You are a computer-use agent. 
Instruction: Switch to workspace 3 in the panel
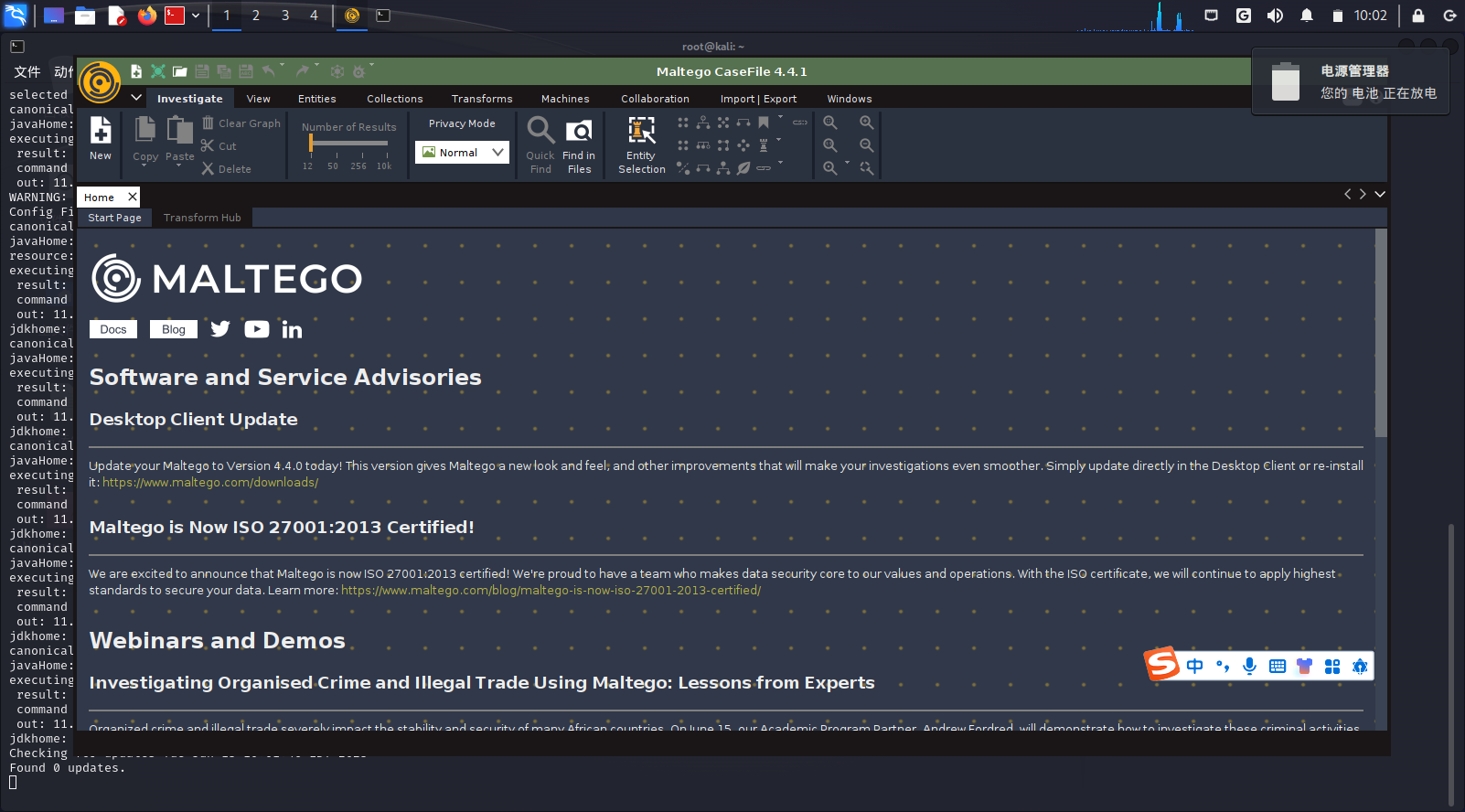tap(285, 16)
